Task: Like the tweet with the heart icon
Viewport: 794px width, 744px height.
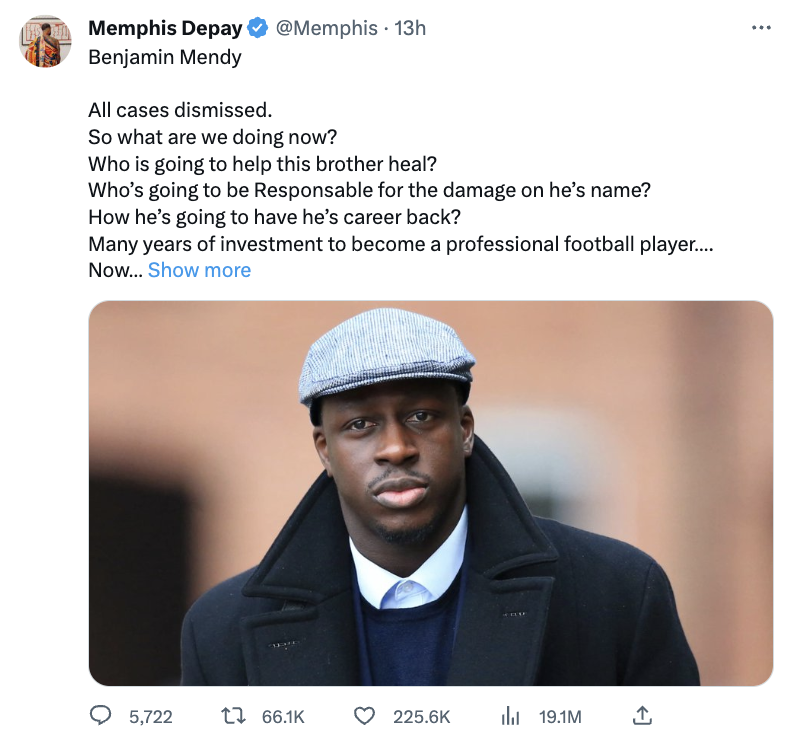Action: pyautogui.click(x=365, y=716)
